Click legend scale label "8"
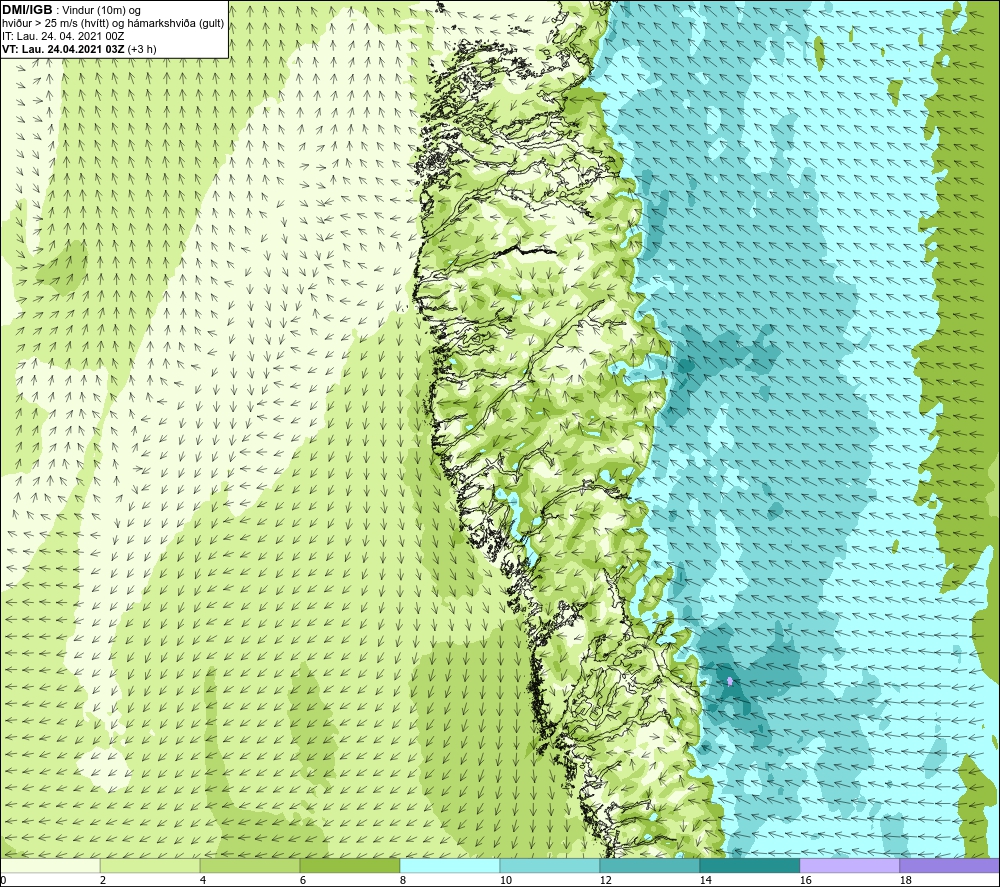Image resolution: width=1000 pixels, height=887 pixels. point(402,881)
